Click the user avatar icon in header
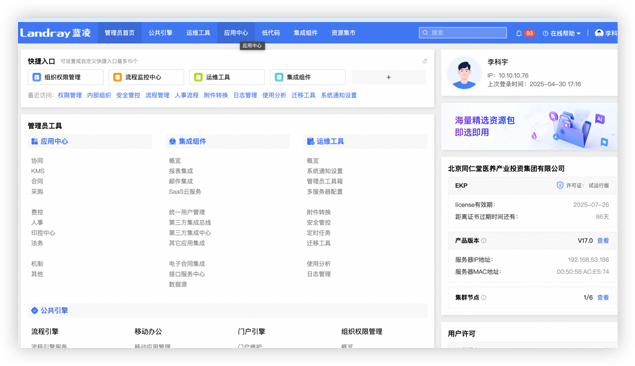The height and width of the screenshot is (366, 635). [x=599, y=33]
